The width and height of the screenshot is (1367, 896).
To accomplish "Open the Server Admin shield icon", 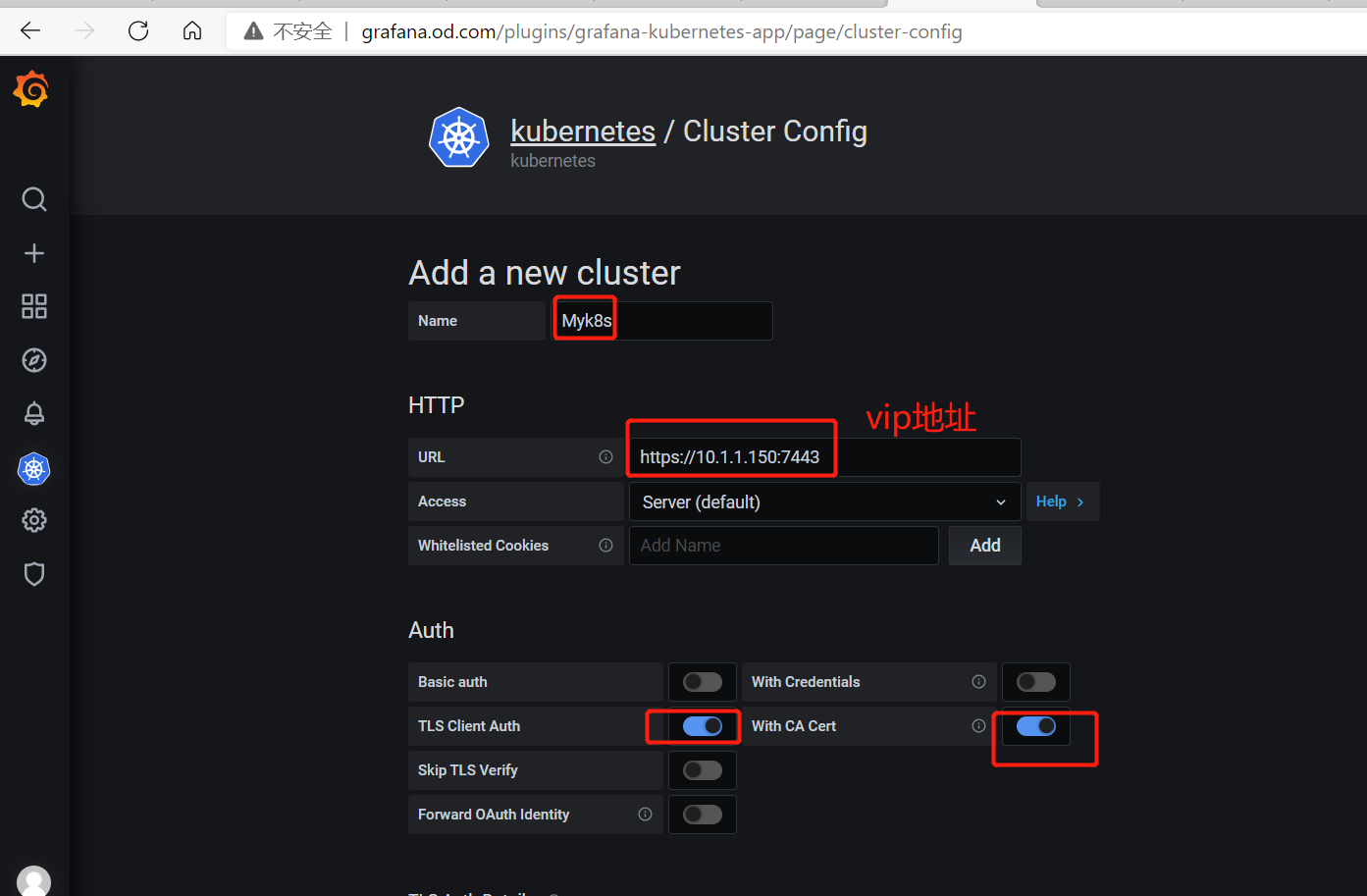I will (34, 574).
